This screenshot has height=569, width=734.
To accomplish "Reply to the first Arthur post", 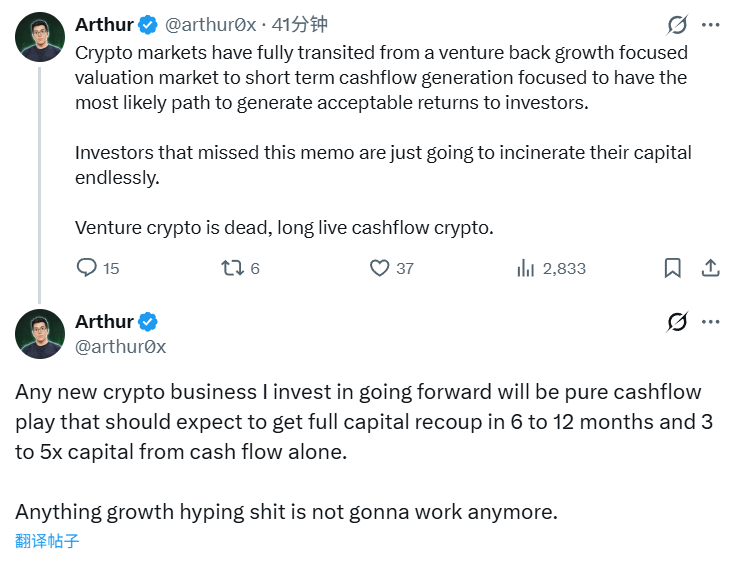I will (88, 268).
